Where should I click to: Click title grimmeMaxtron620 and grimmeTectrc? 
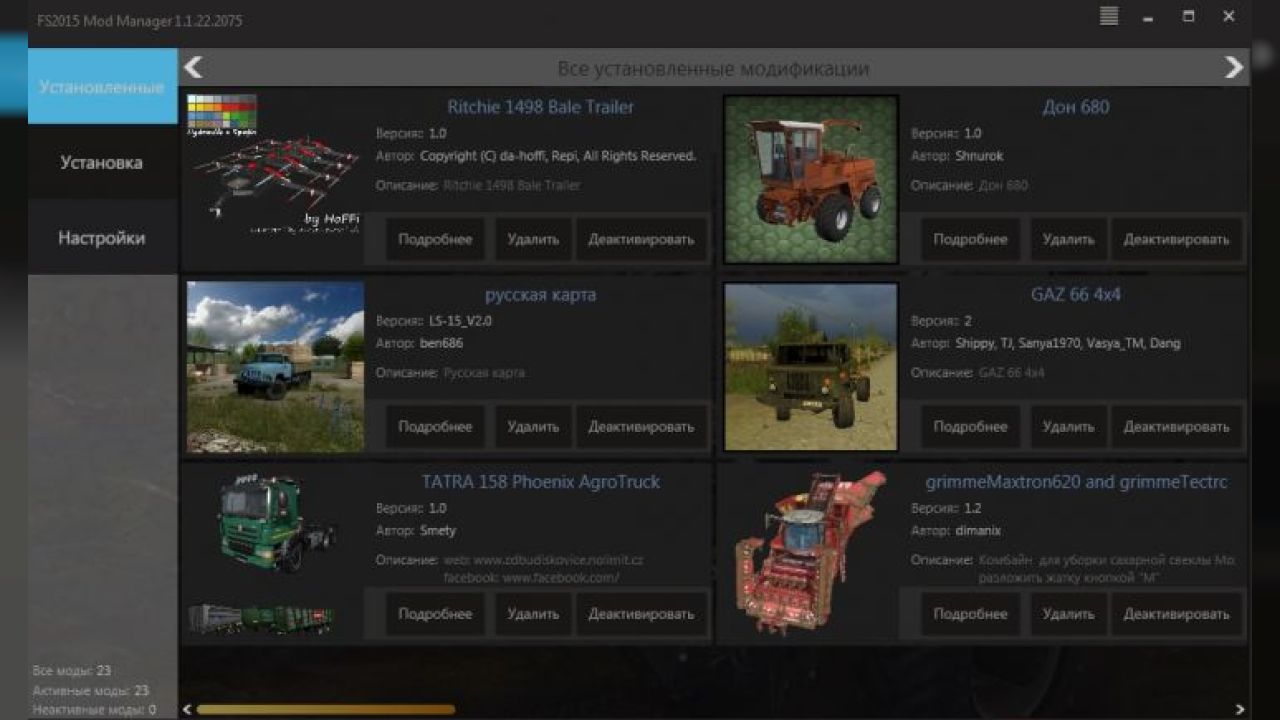pos(1076,482)
